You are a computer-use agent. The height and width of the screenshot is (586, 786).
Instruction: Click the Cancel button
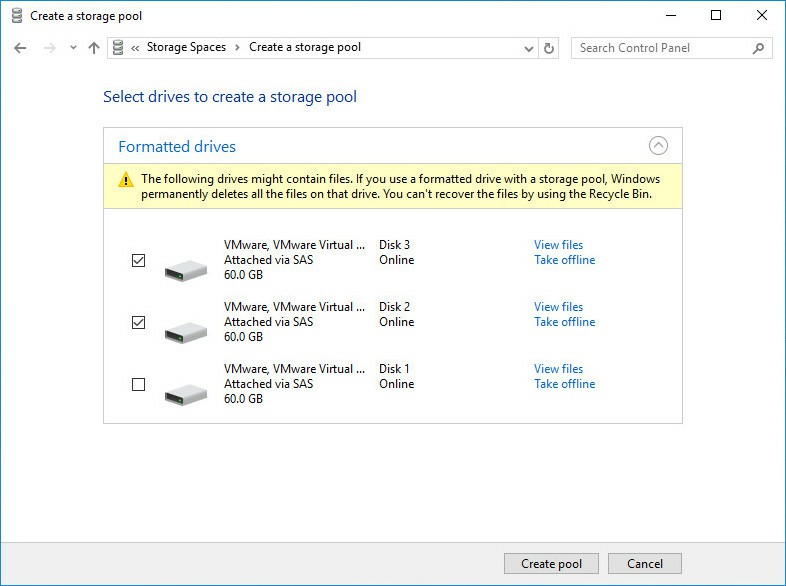[x=645, y=564]
